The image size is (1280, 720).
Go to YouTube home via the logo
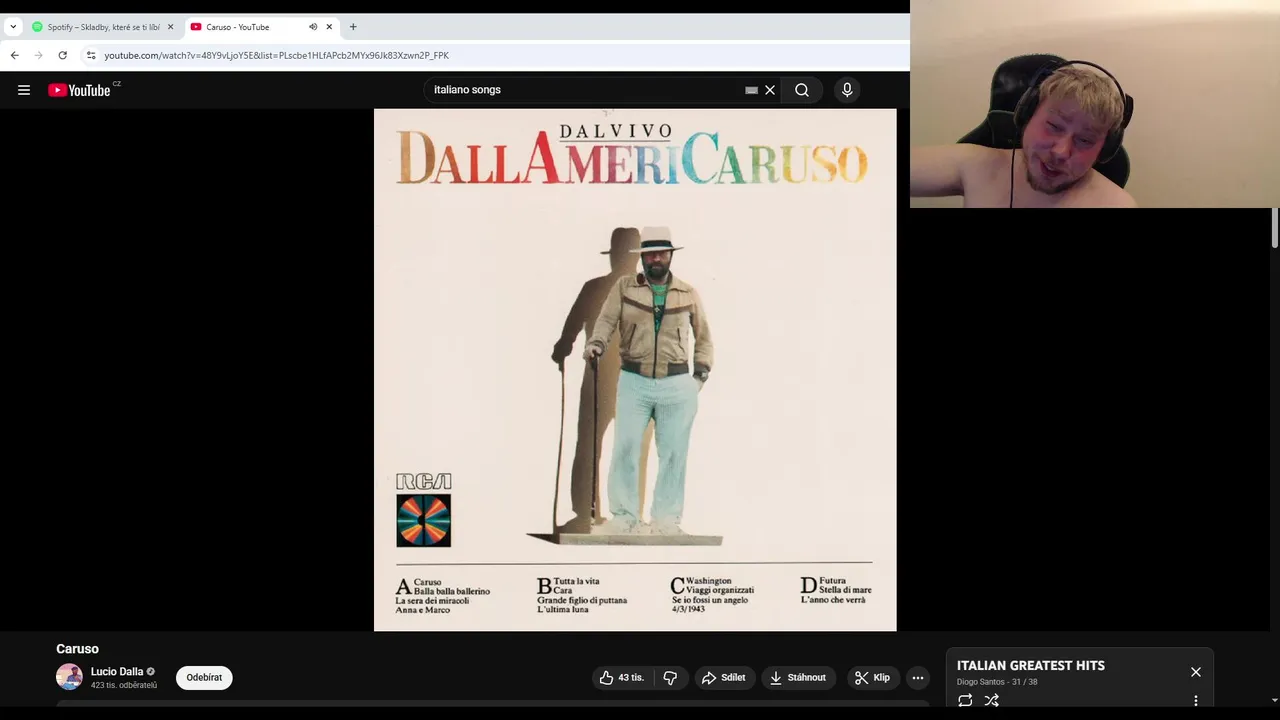(x=79, y=90)
